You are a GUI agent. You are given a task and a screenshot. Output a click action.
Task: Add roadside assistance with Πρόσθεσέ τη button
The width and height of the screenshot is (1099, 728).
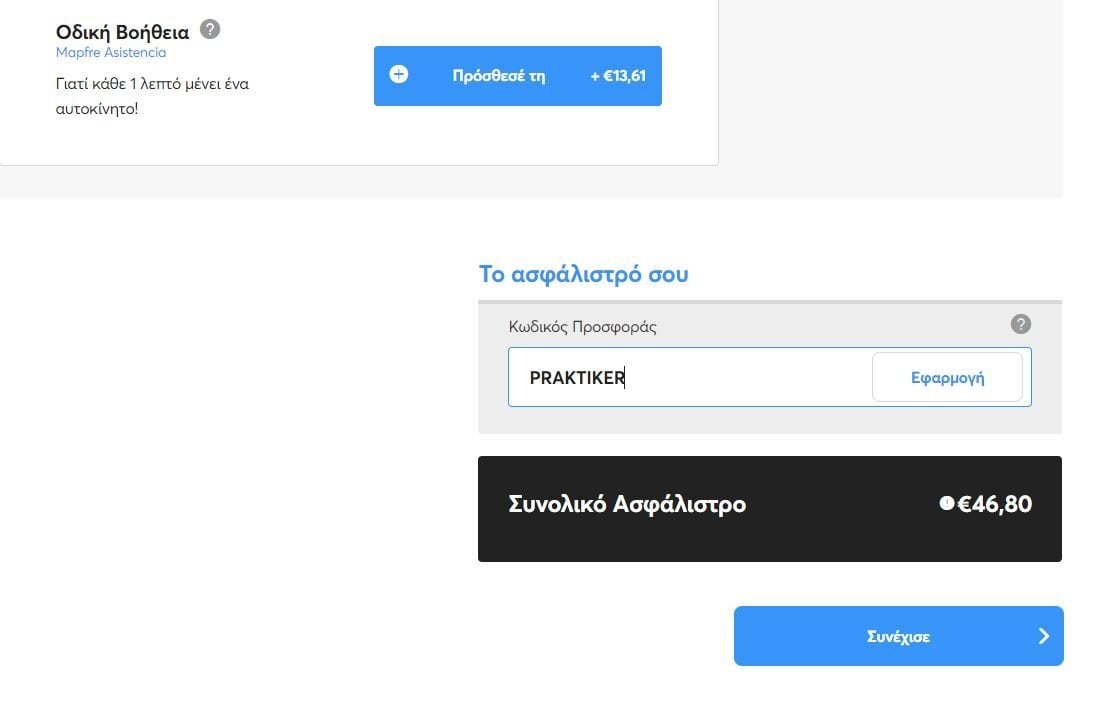tap(517, 76)
